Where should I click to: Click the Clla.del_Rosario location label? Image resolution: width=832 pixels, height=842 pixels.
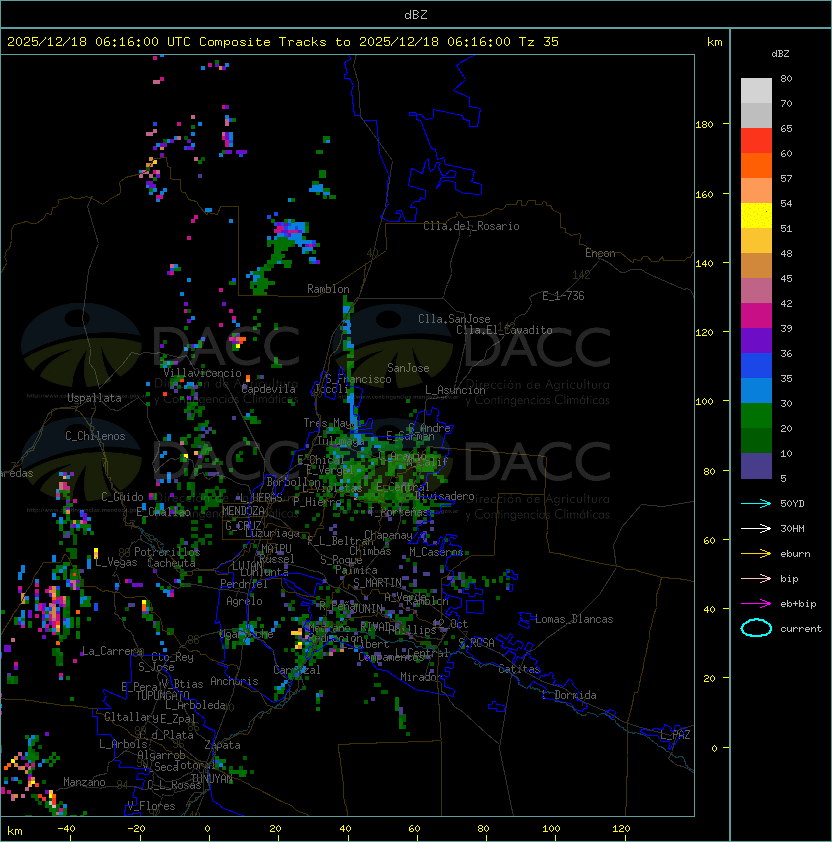click(471, 226)
